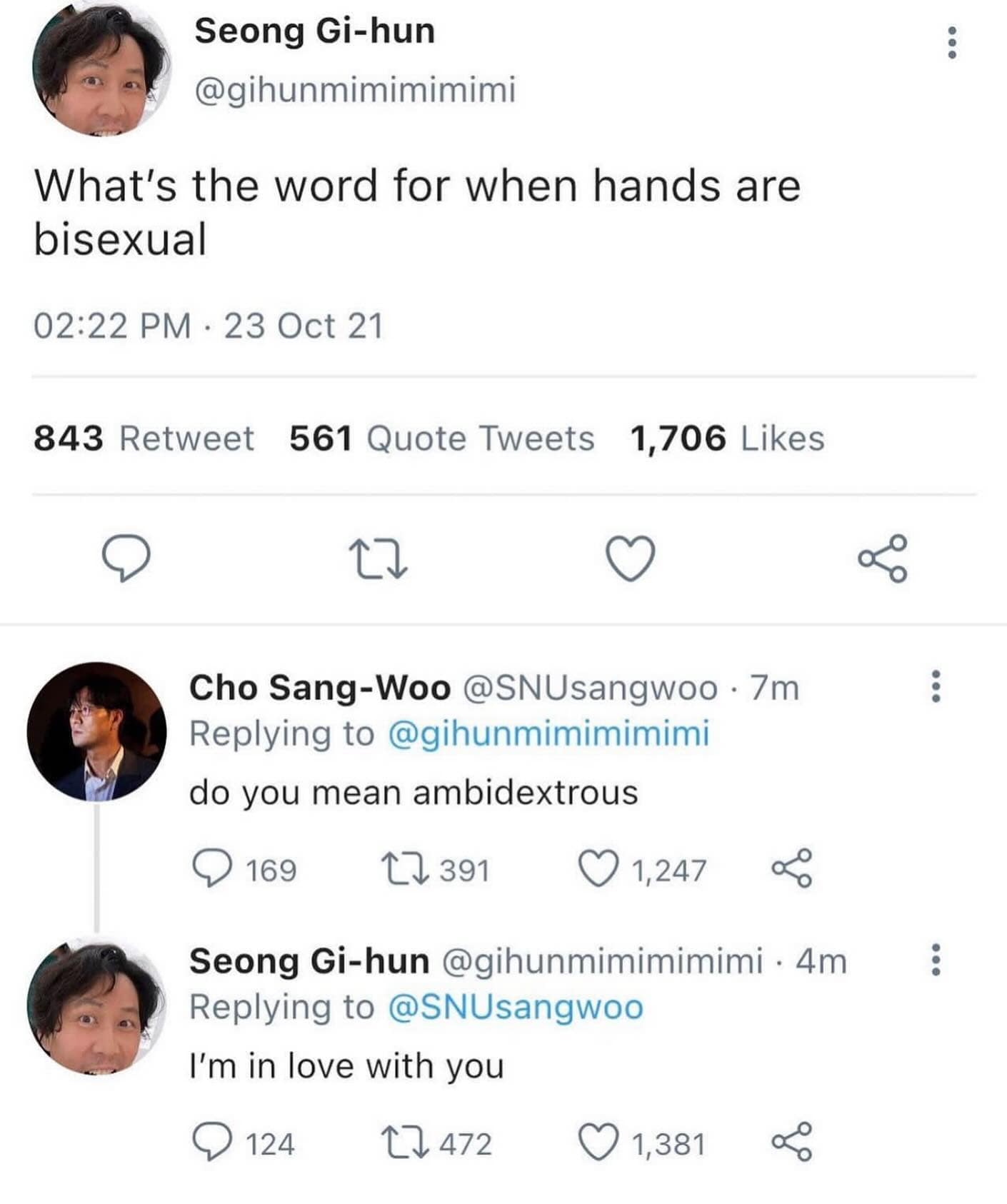The image size is (1007, 1204).
Task: Reply to the main tweet
Action: click(126, 559)
